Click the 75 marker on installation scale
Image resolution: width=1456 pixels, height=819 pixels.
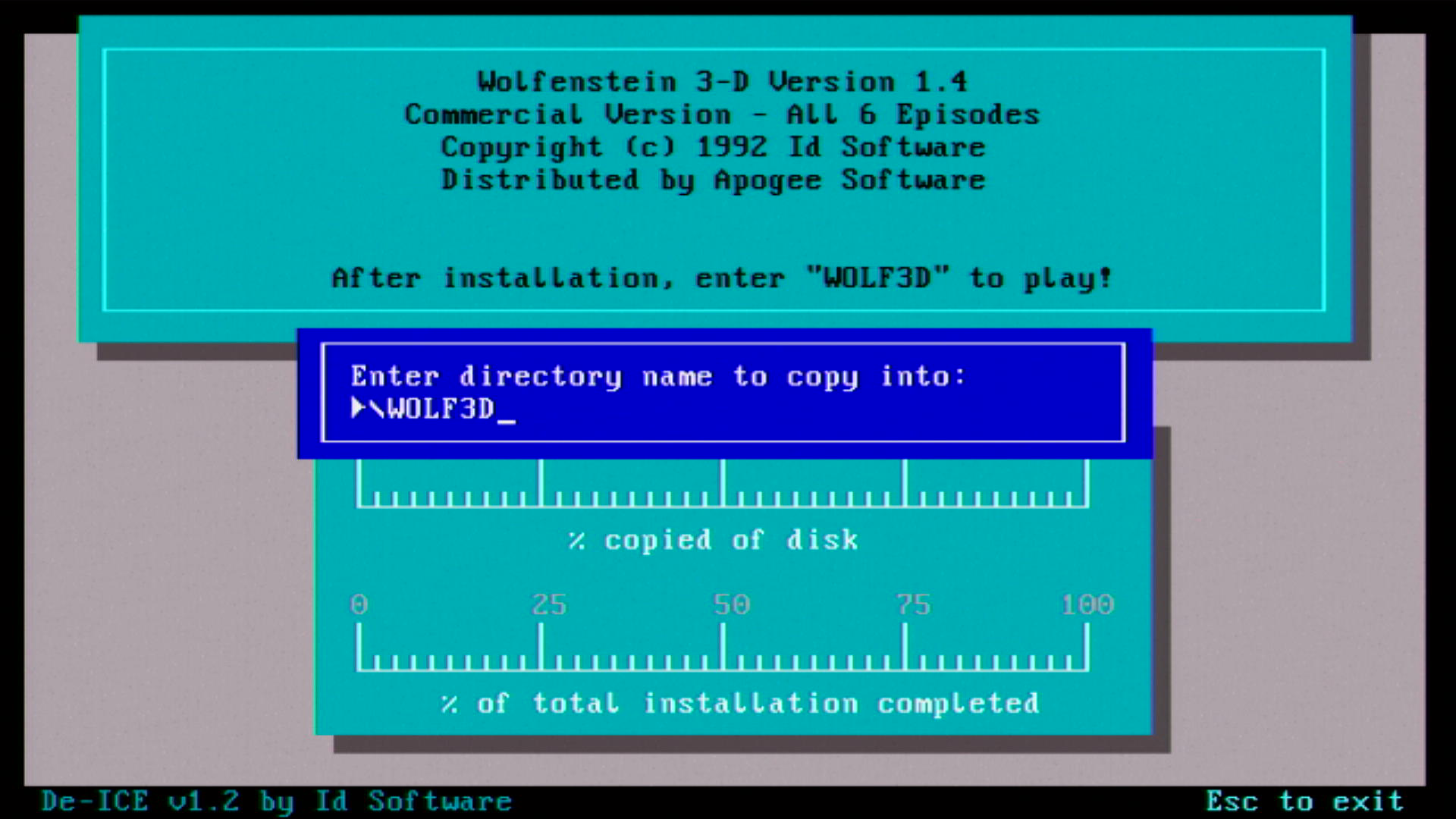point(912,604)
